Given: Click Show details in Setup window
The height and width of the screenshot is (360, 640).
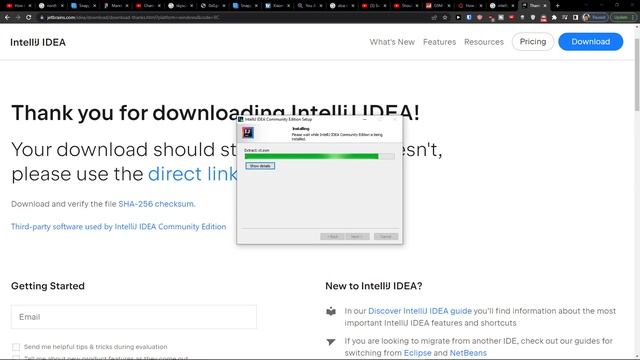Looking at the screenshot, I should click(x=260, y=166).
